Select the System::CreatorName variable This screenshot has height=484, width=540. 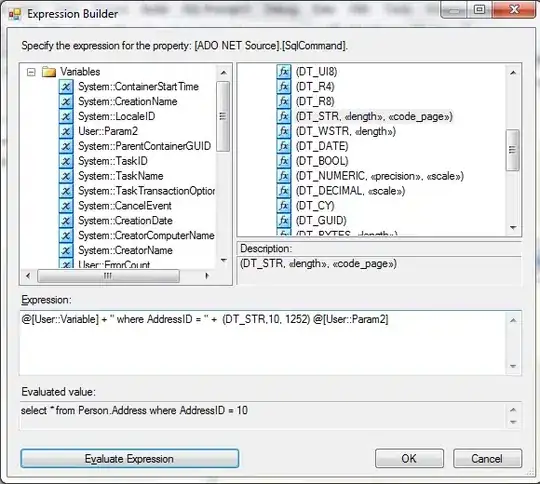click(125, 250)
